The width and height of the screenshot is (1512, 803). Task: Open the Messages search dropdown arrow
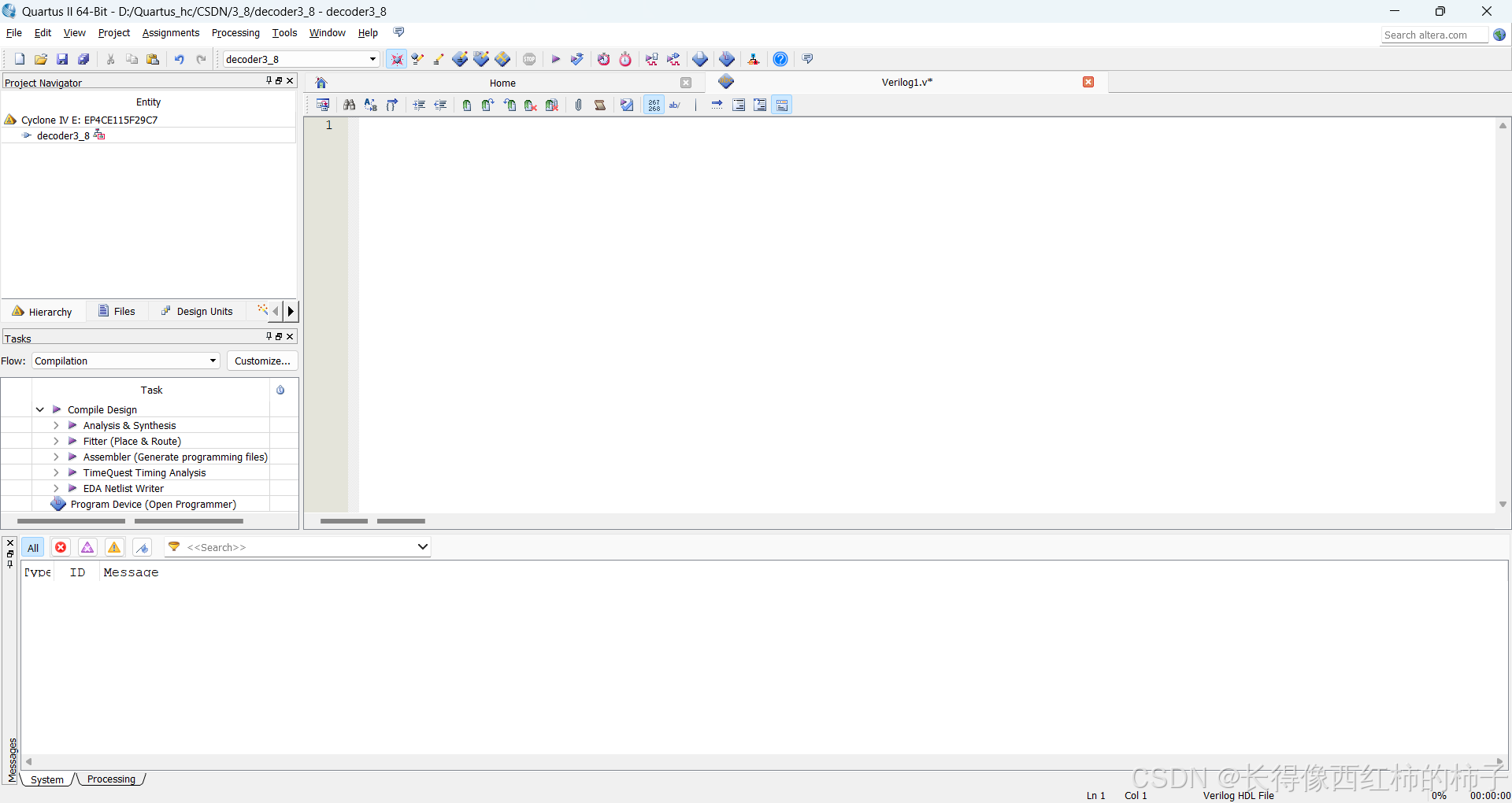click(x=422, y=546)
